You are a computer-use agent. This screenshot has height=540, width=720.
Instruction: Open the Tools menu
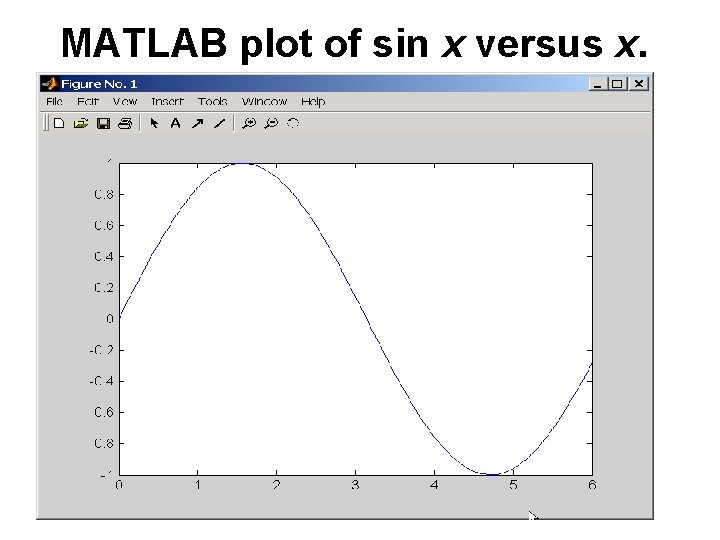click(x=213, y=101)
